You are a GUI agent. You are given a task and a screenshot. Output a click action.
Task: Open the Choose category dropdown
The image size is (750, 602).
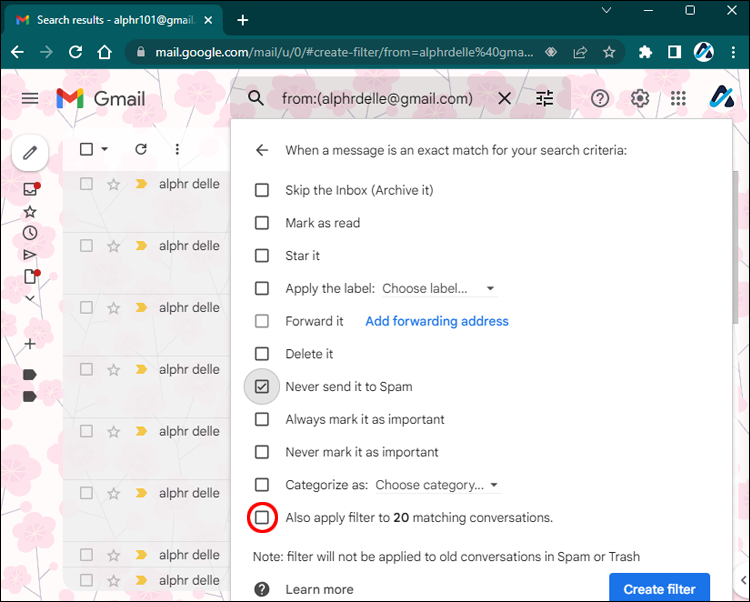[x=437, y=485]
